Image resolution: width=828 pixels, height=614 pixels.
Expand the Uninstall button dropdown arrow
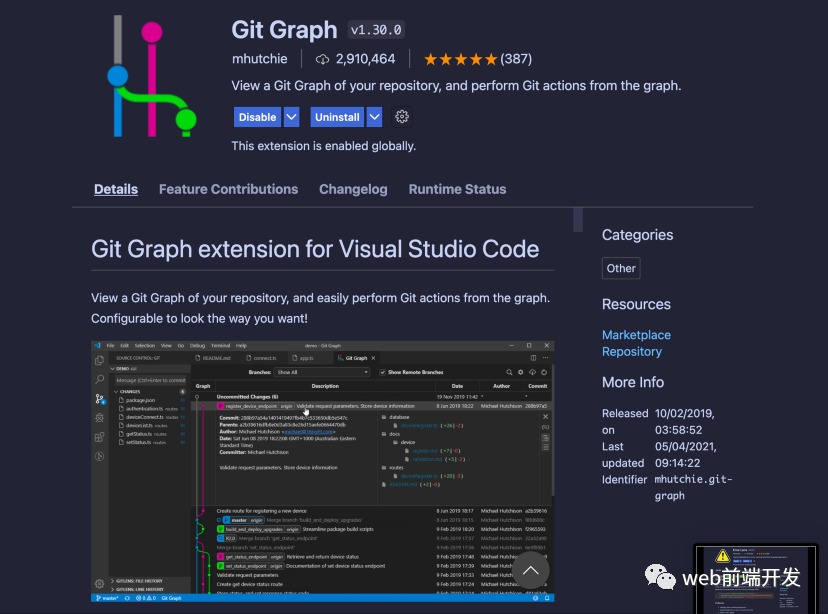coord(374,117)
